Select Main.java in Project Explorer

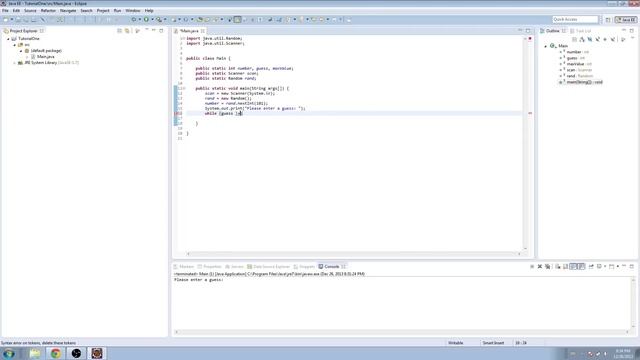coord(45,57)
